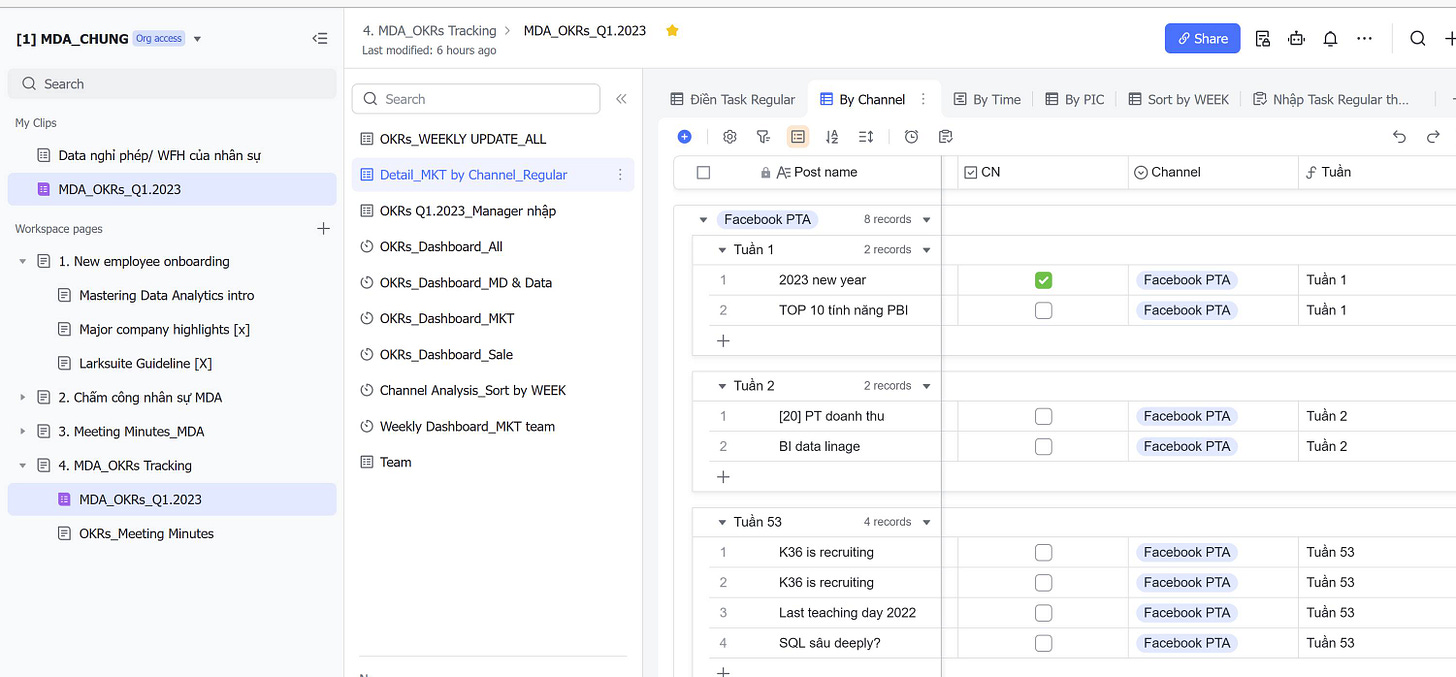Screen dimensions: 1456x677
Task: Click the Share button
Action: pyautogui.click(x=1203, y=38)
